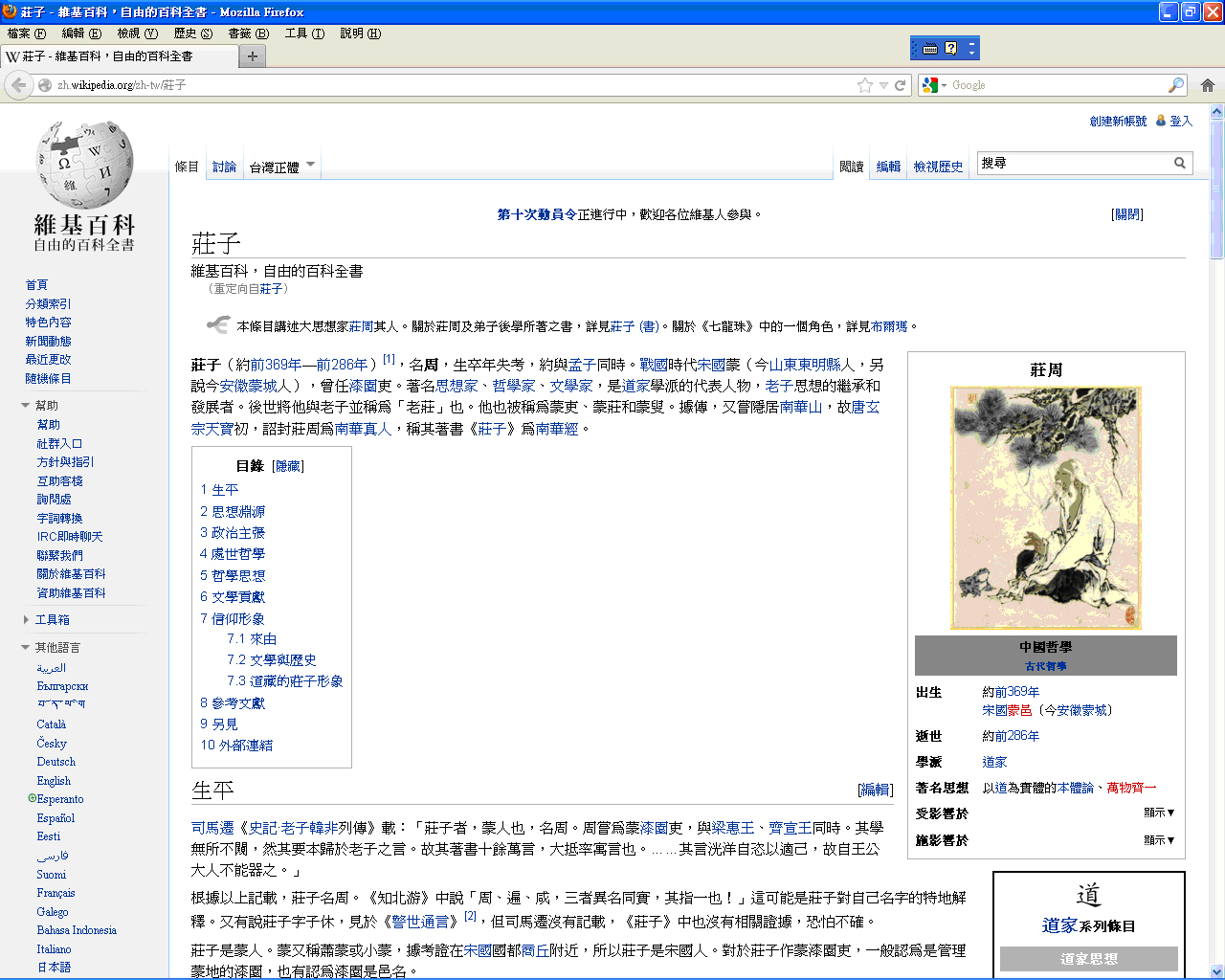Click the [編輯] link for the 生平 section

pos(876,790)
